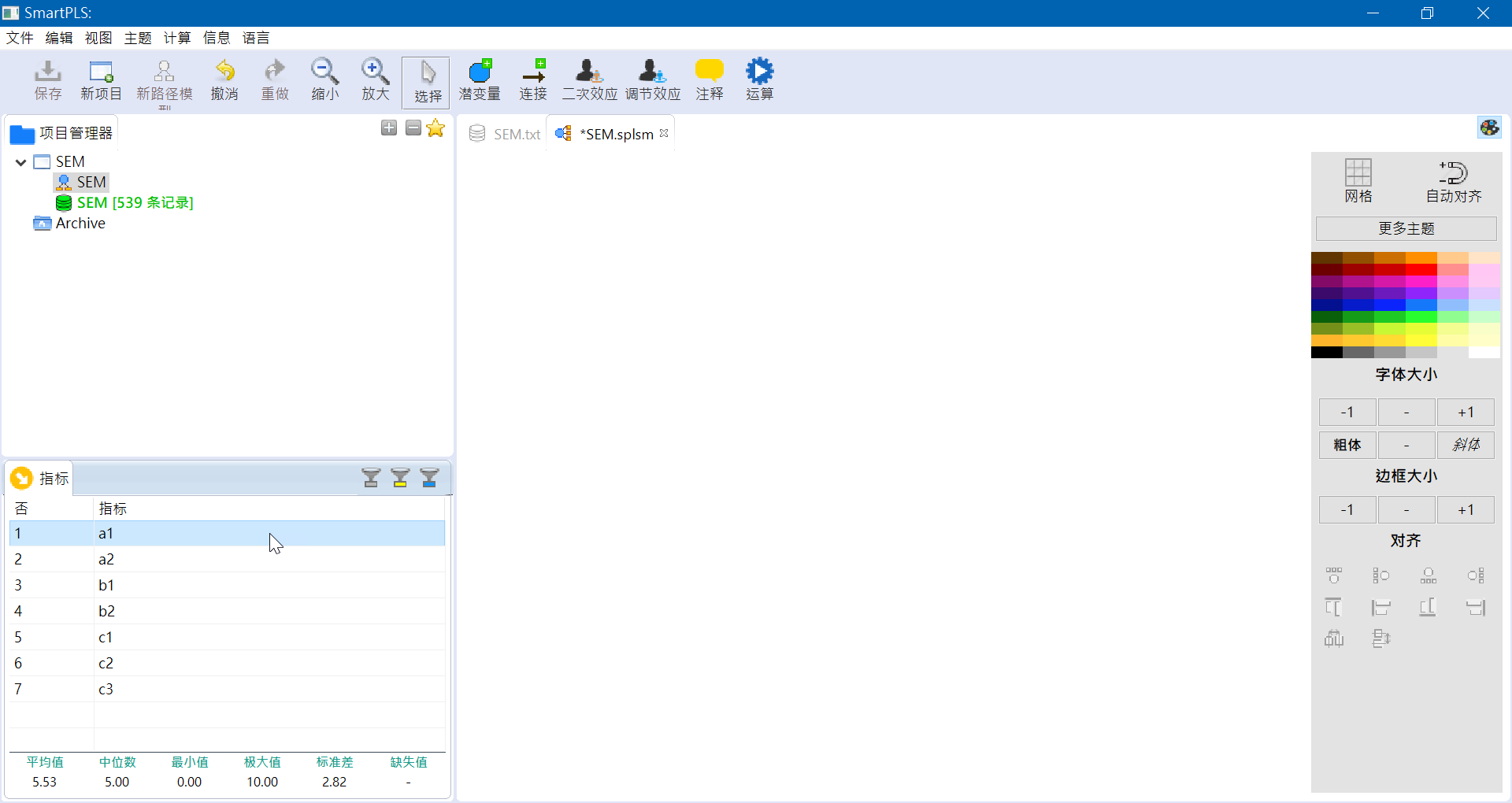Toggle 粗体 bold text
Screen dimensions: 1512x803
[x=1347, y=445]
